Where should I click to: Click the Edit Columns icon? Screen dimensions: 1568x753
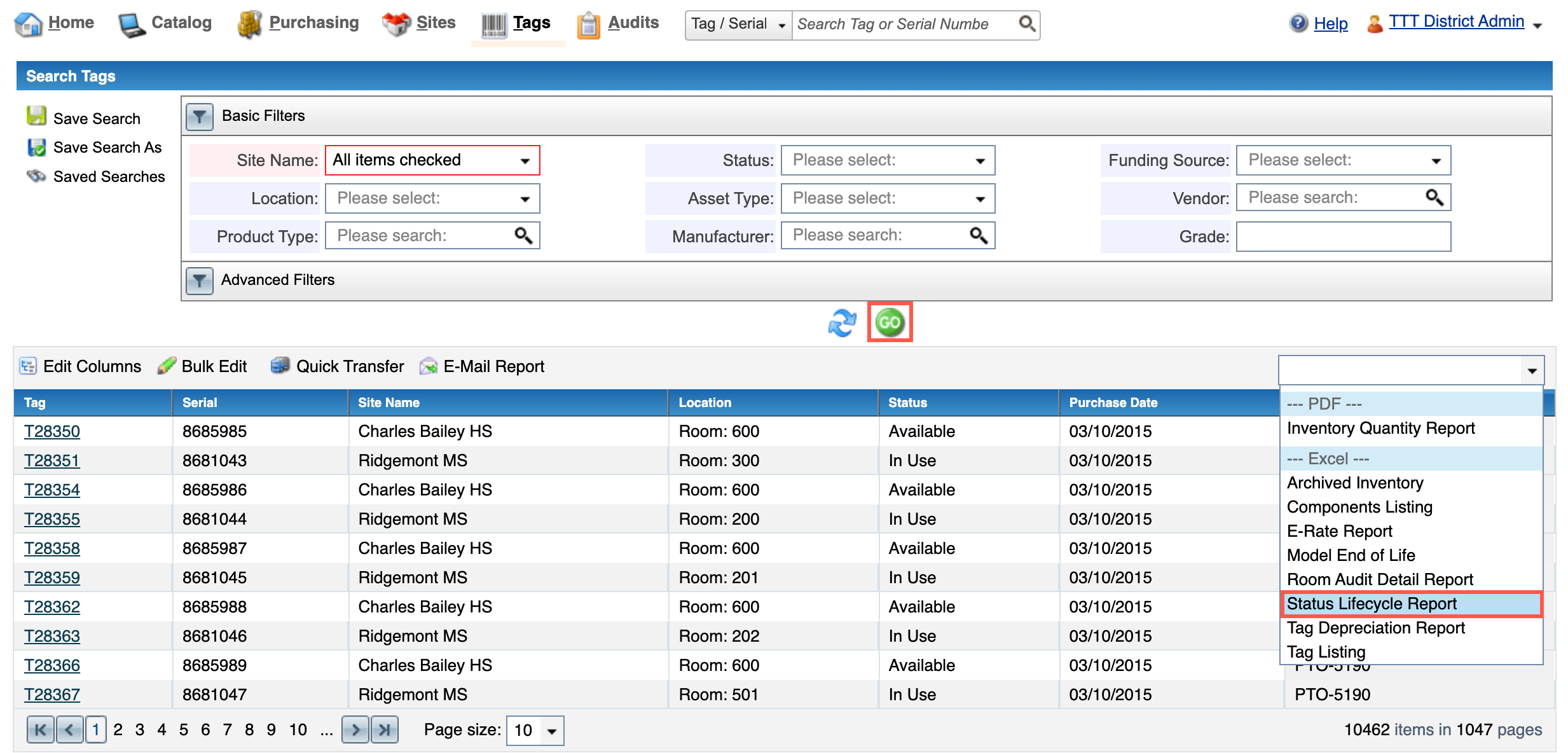point(28,366)
